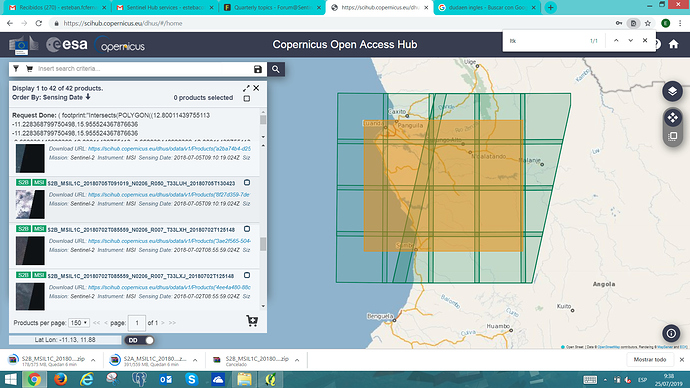Open download URL for T33LXH product

click(x=169, y=241)
